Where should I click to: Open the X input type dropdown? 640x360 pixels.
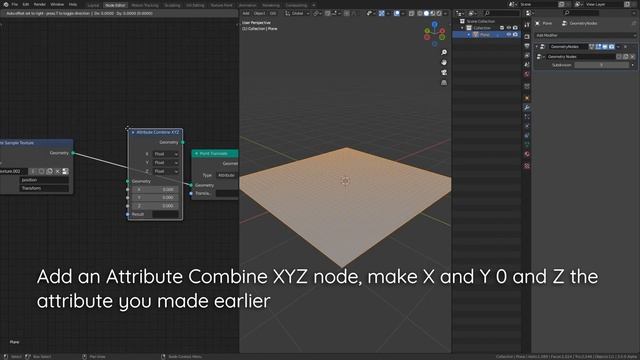point(166,154)
